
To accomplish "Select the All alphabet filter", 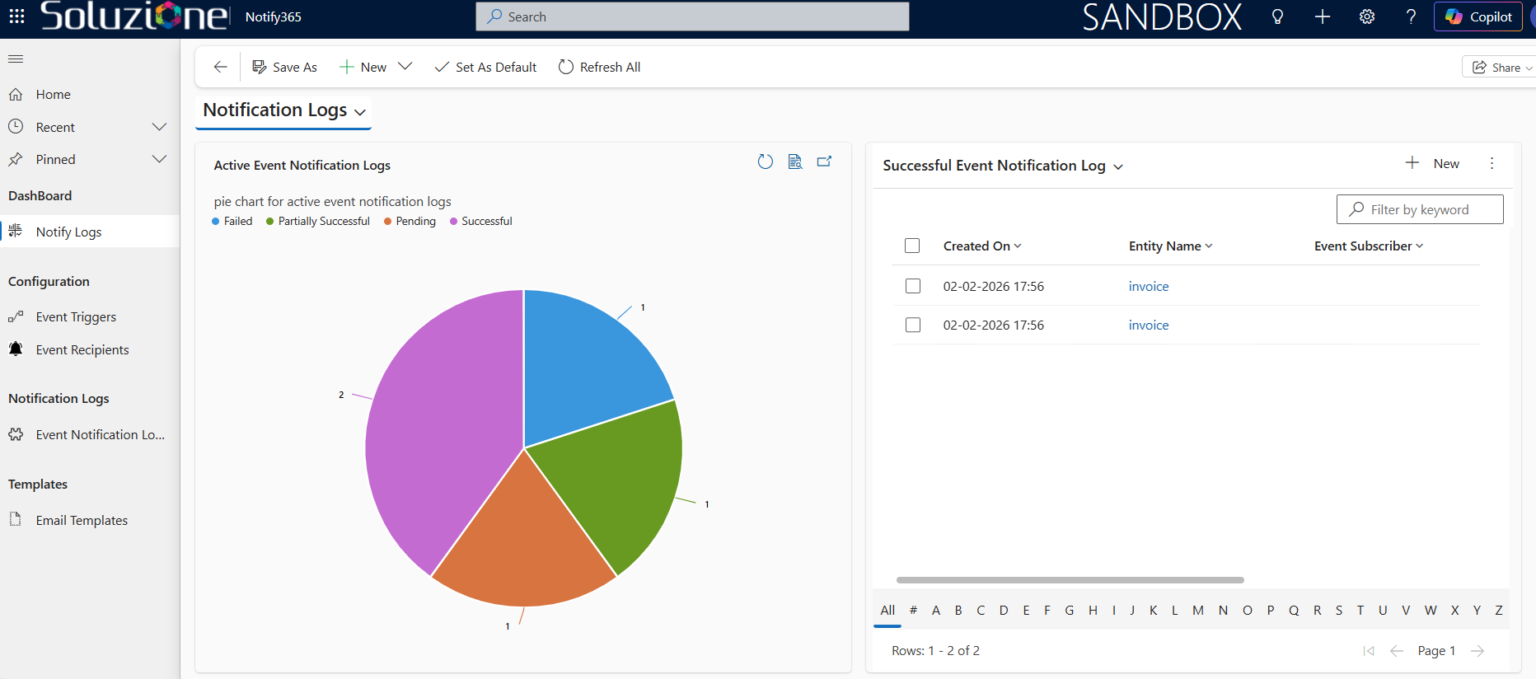I will (887, 610).
